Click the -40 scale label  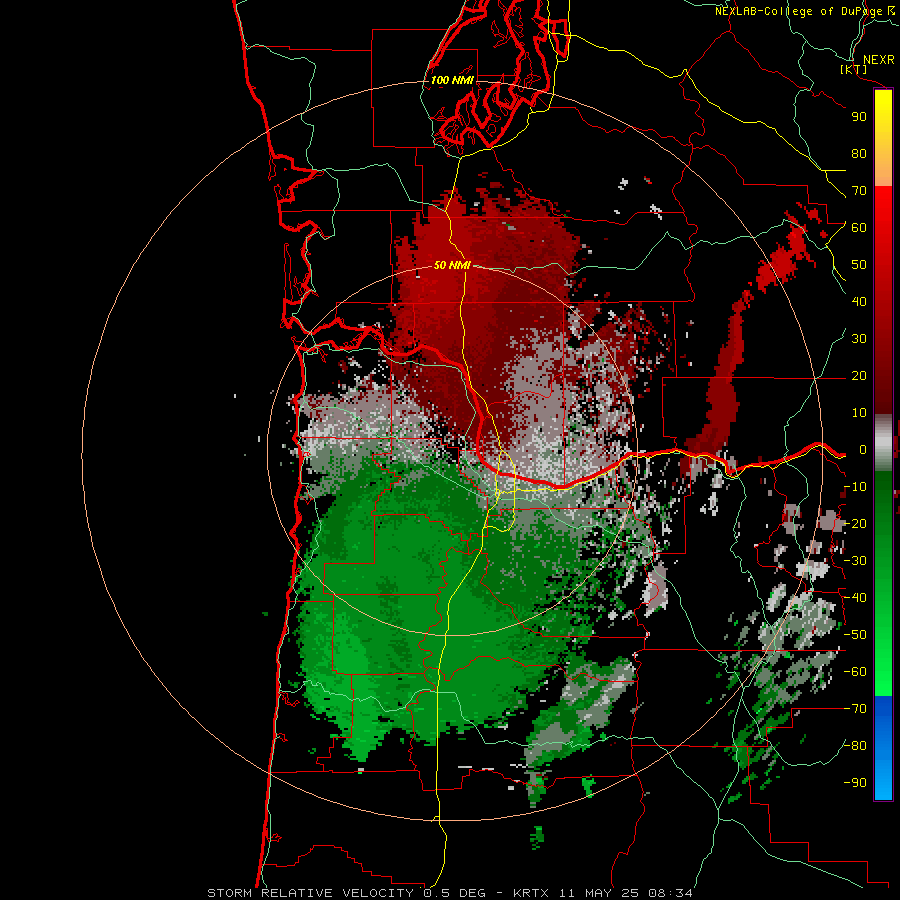pyautogui.click(x=855, y=598)
